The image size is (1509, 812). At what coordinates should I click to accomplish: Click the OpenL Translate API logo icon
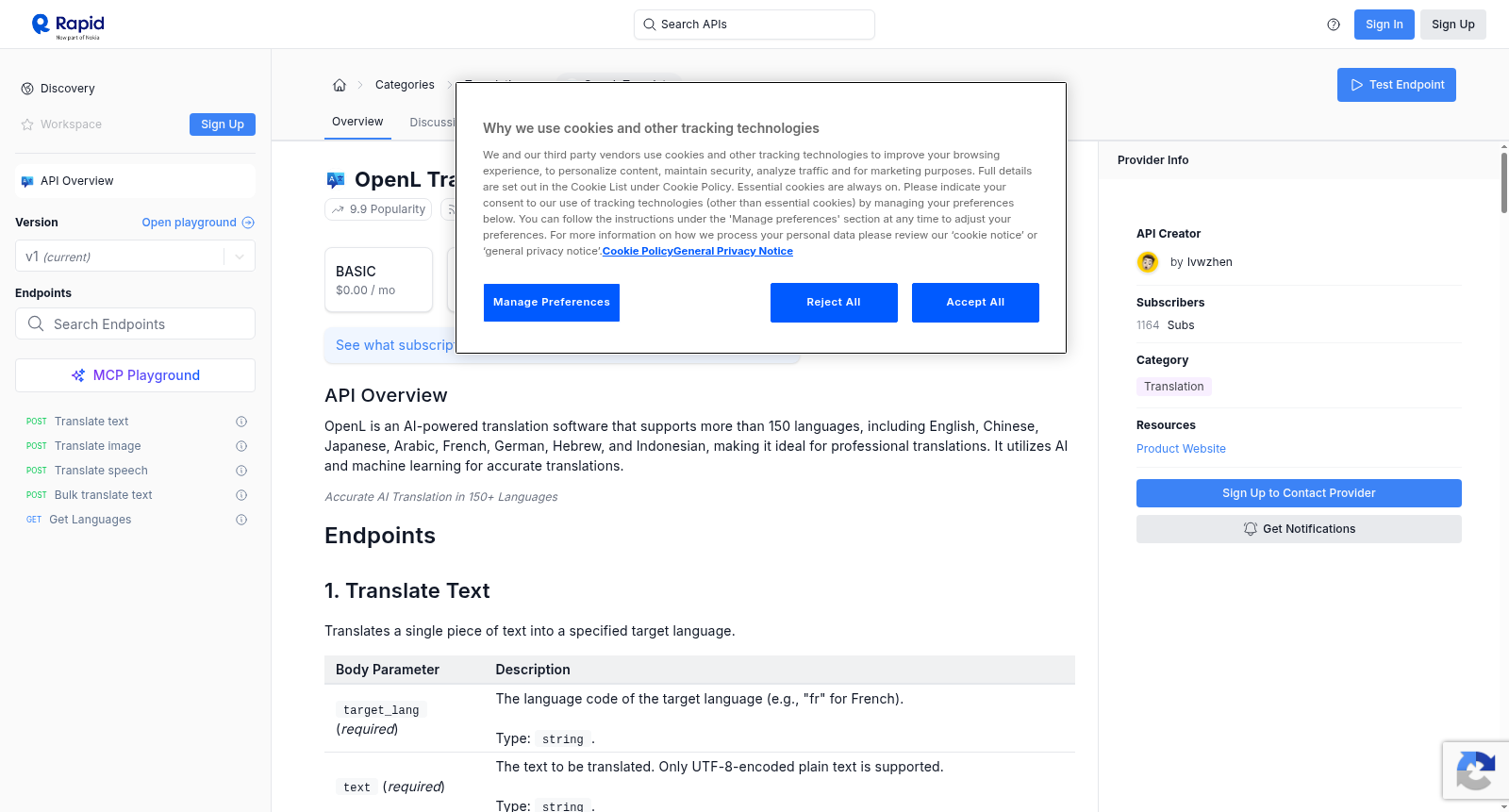[x=336, y=179]
